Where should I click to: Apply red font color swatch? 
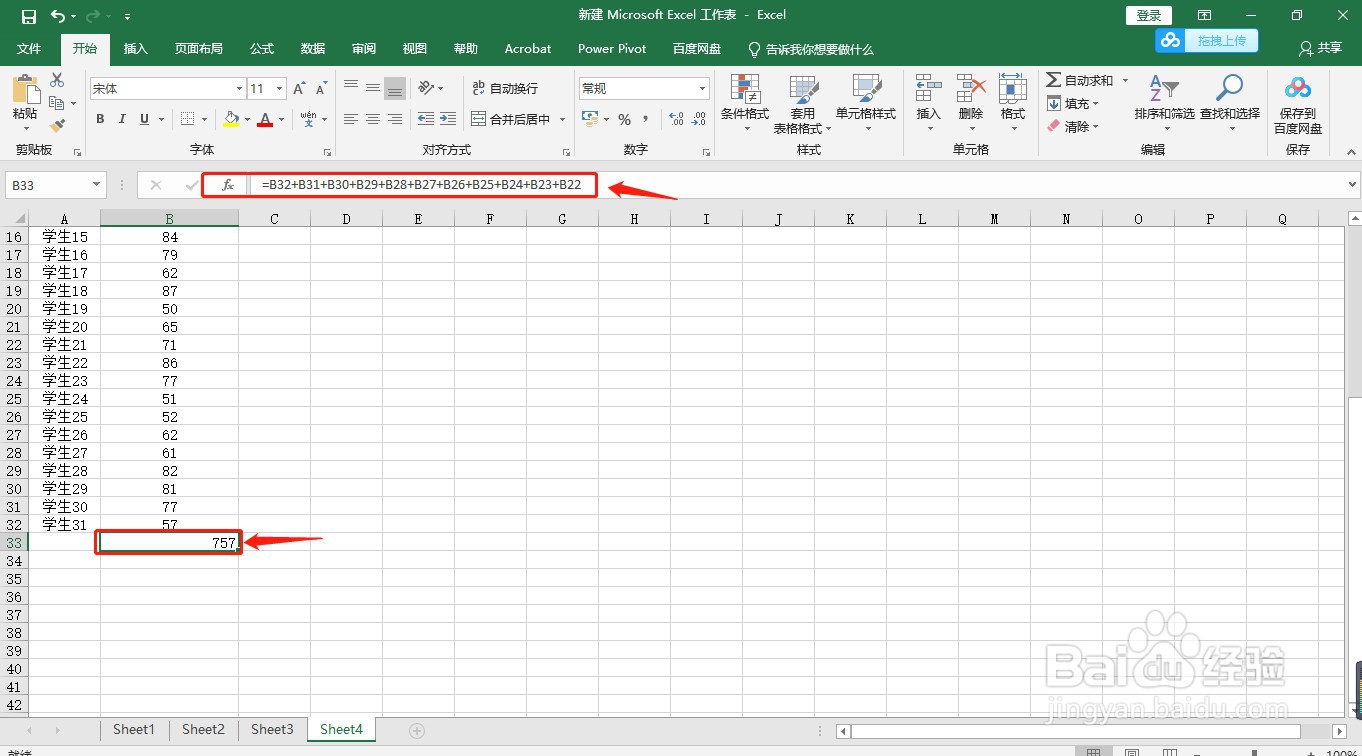click(265, 119)
